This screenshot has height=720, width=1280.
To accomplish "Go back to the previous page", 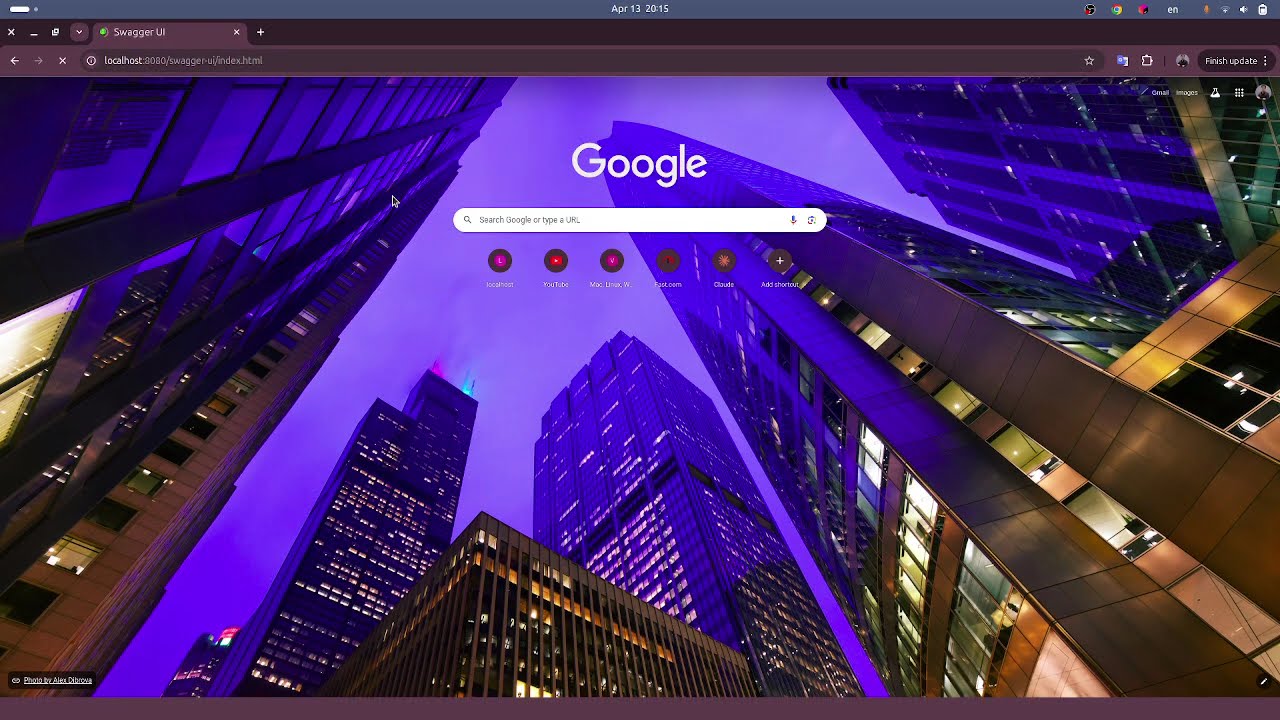I will [x=14, y=61].
